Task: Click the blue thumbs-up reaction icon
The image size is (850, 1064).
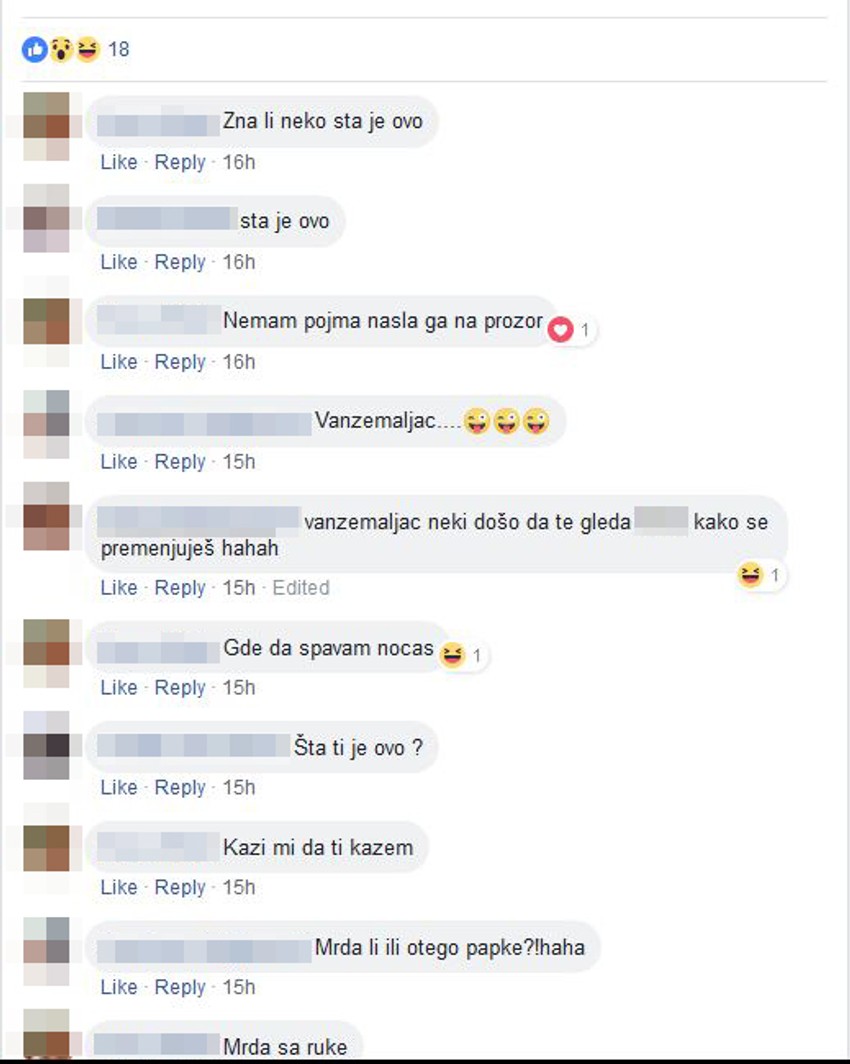Action: click(34, 49)
